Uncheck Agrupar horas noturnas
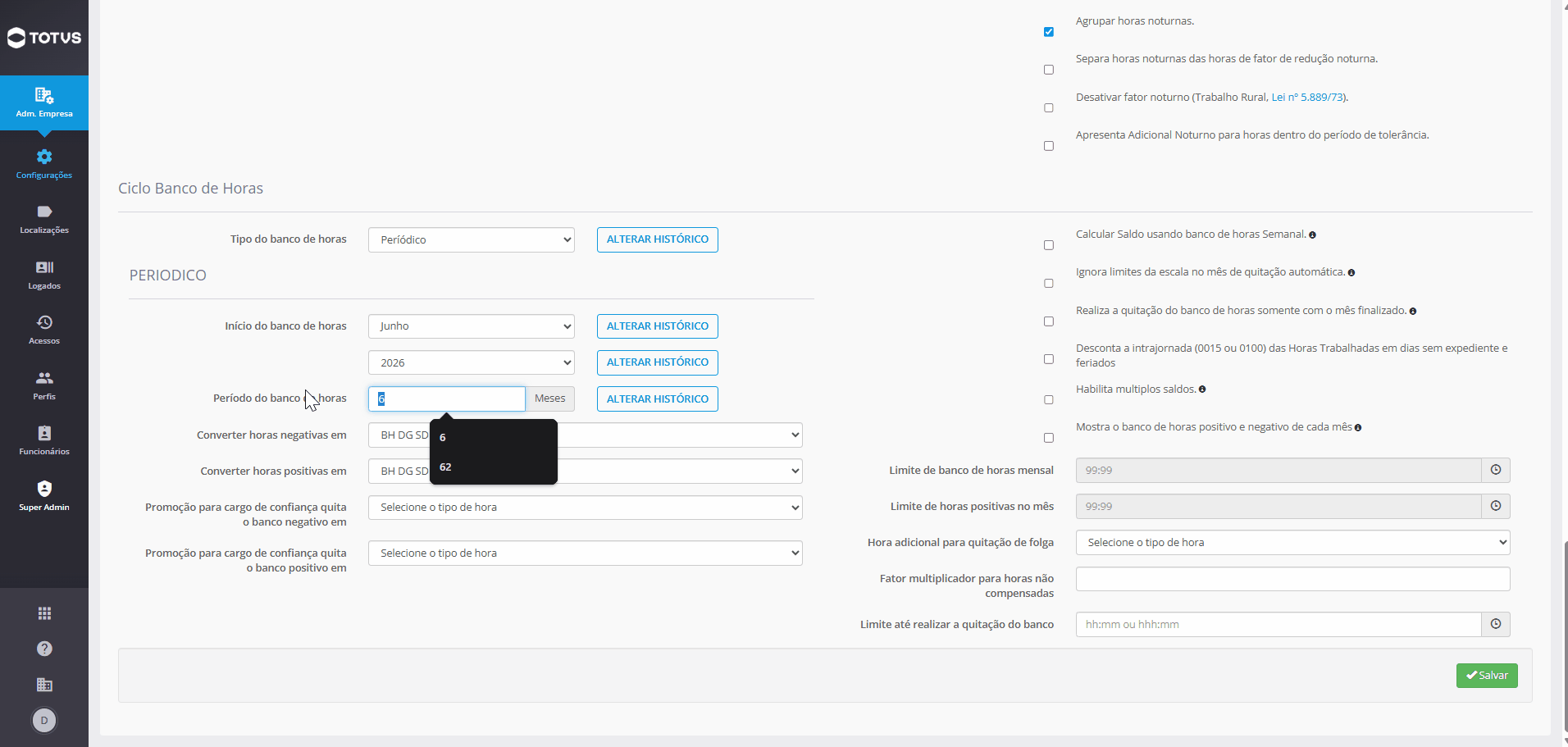This screenshot has width=1568, height=747. coord(1049,32)
